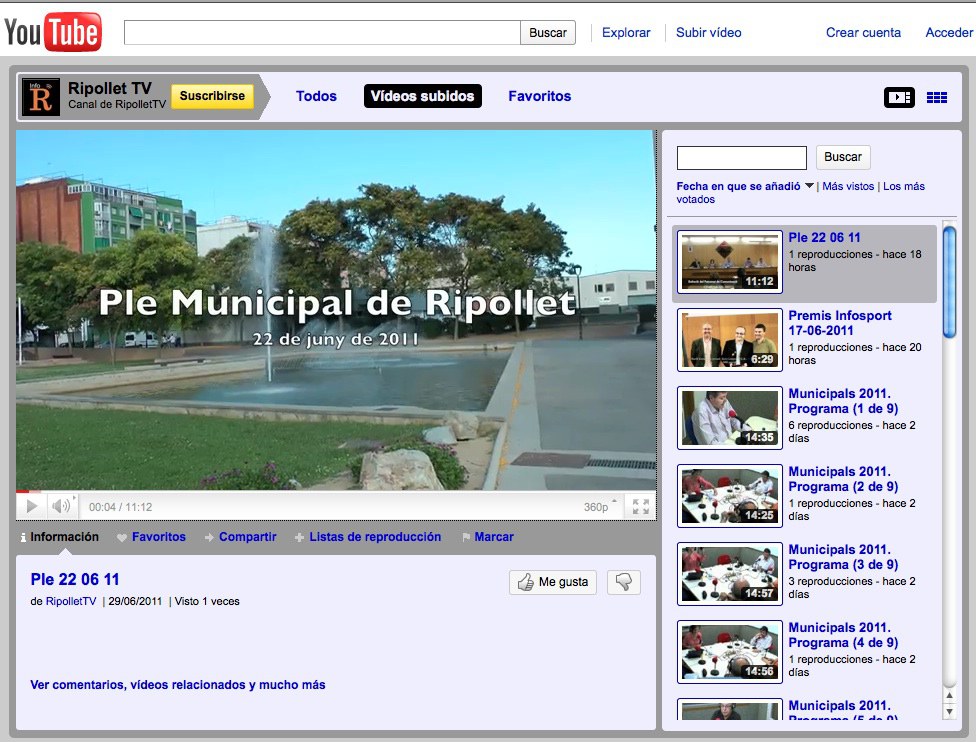
Task: Subscribe with the Suscribirse button
Action: (212, 96)
